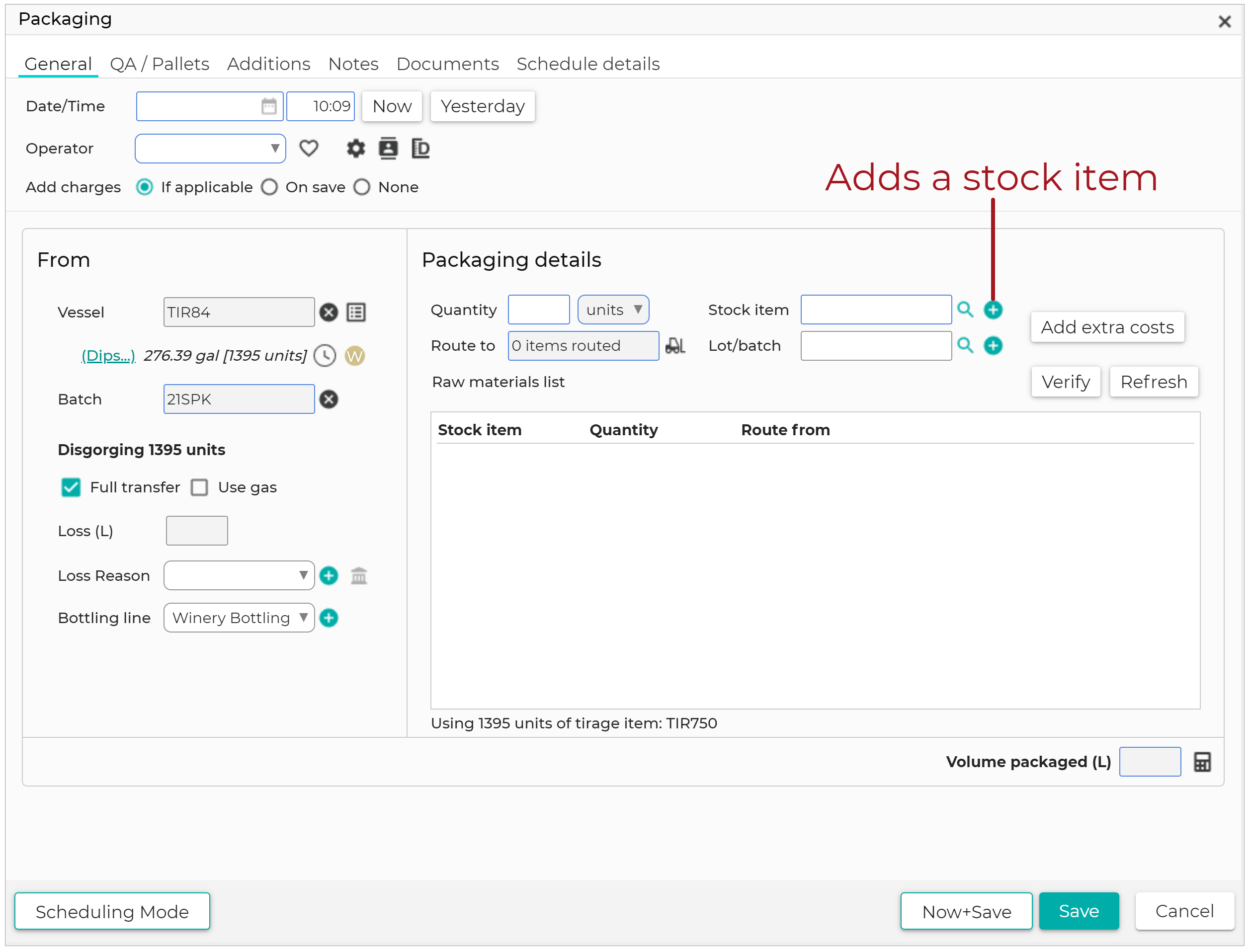Clear the Batch 21SPK field

329,399
